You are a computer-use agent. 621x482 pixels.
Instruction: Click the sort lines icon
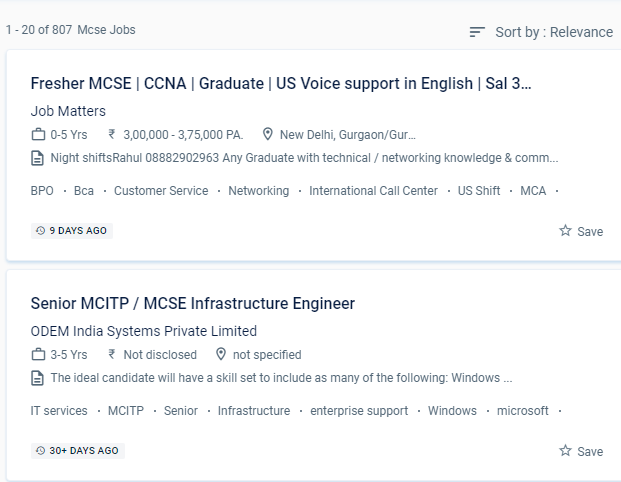tap(477, 32)
